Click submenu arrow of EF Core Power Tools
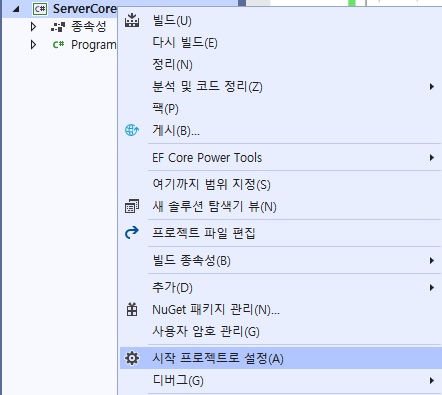The image size is (442, 395). 432,157
